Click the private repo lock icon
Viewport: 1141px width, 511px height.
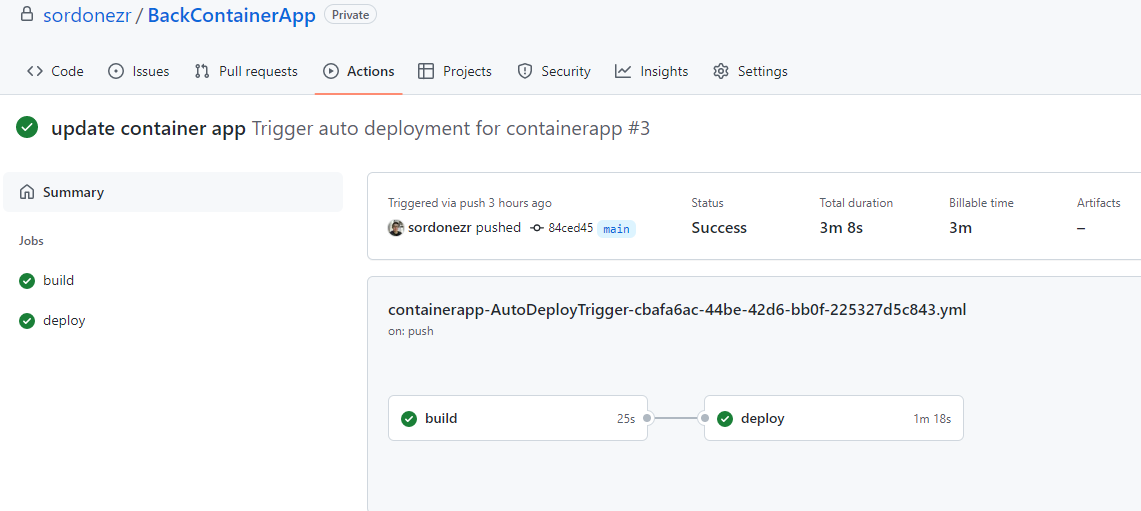tap(27, 14)
